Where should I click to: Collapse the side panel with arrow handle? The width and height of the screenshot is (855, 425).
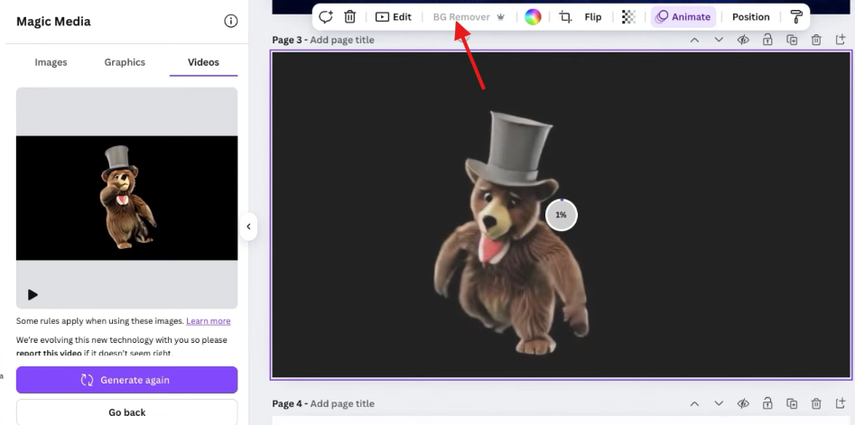pos(249,226)
